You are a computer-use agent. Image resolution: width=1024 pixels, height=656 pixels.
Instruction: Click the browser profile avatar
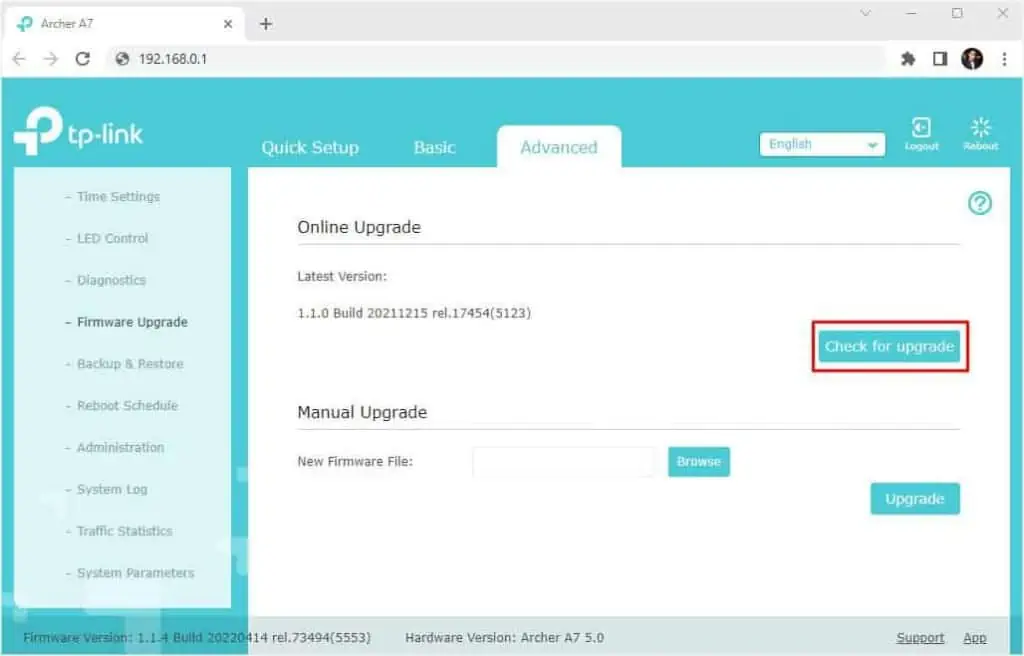(971, 58)
